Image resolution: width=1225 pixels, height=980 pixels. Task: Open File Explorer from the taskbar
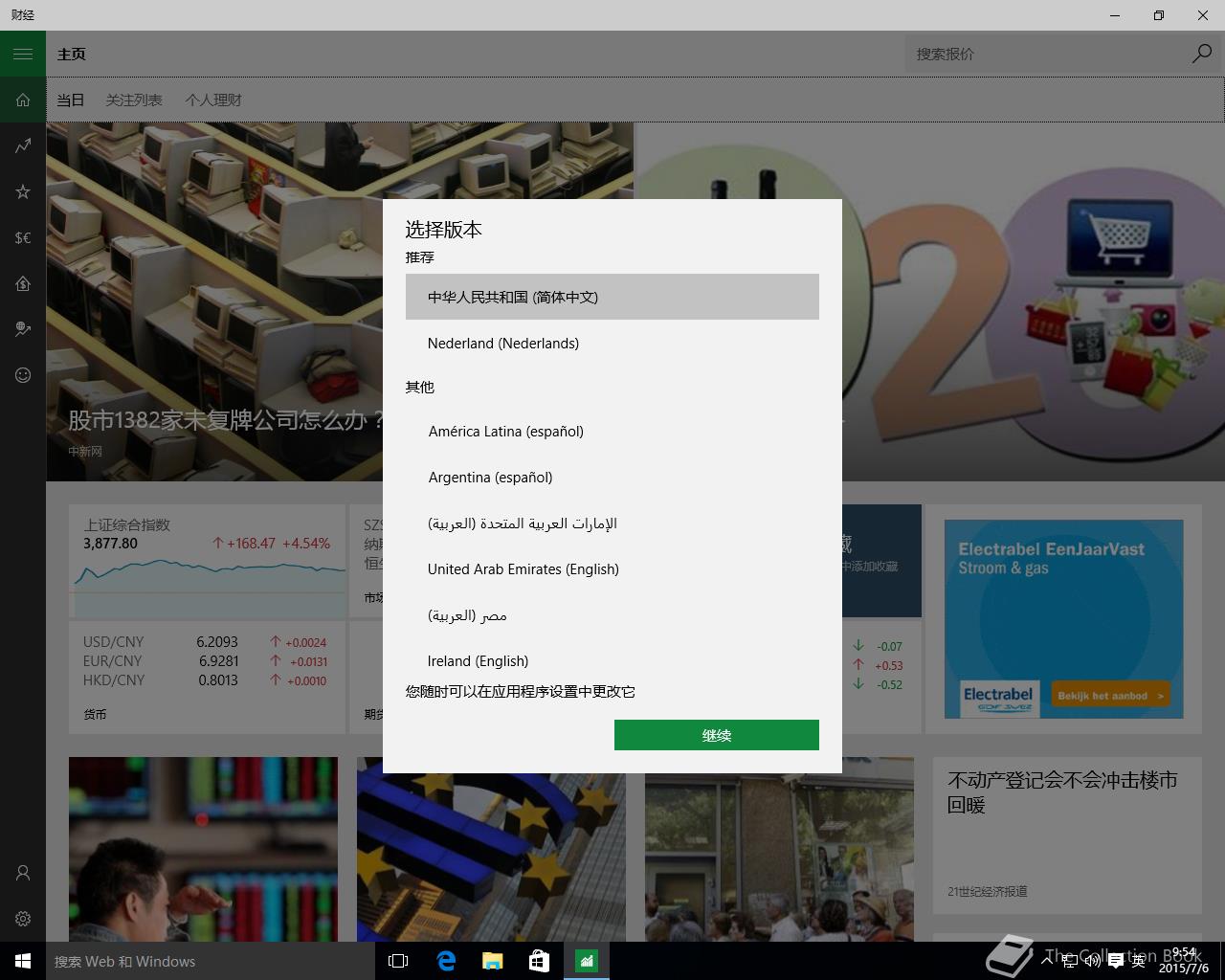(493, 961)
